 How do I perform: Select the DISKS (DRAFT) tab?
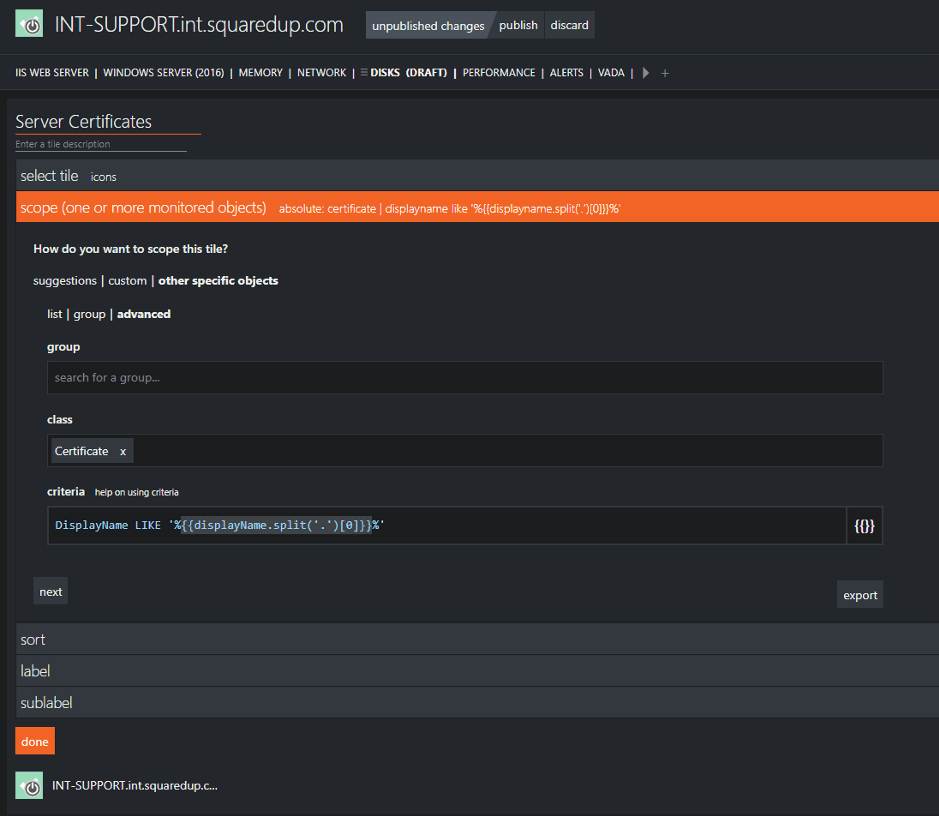pyautogui.click(x=408, y=72)
